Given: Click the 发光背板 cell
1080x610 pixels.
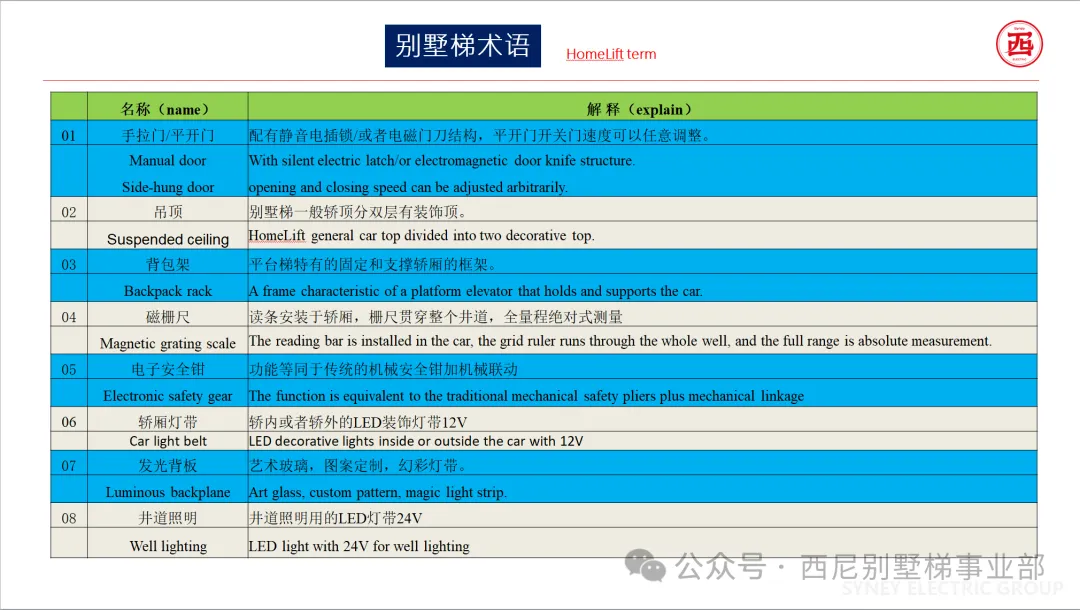Looking at the screenshot, I should [x=167, y=465].
